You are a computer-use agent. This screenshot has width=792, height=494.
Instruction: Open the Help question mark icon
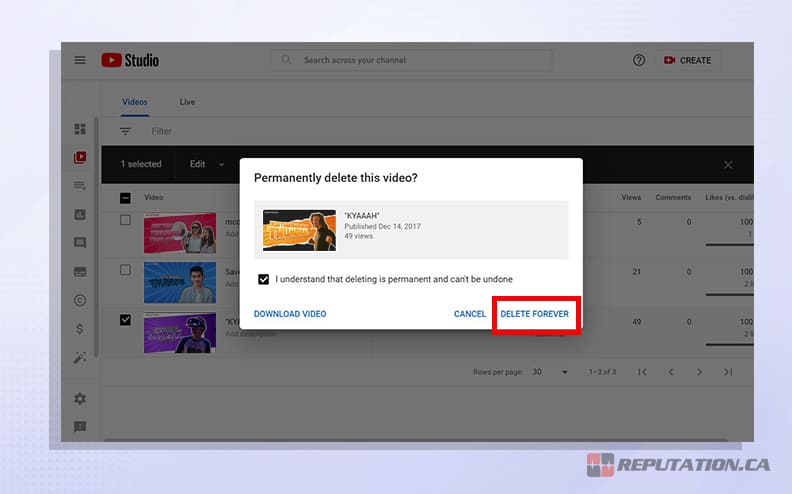tap(639, 60)
